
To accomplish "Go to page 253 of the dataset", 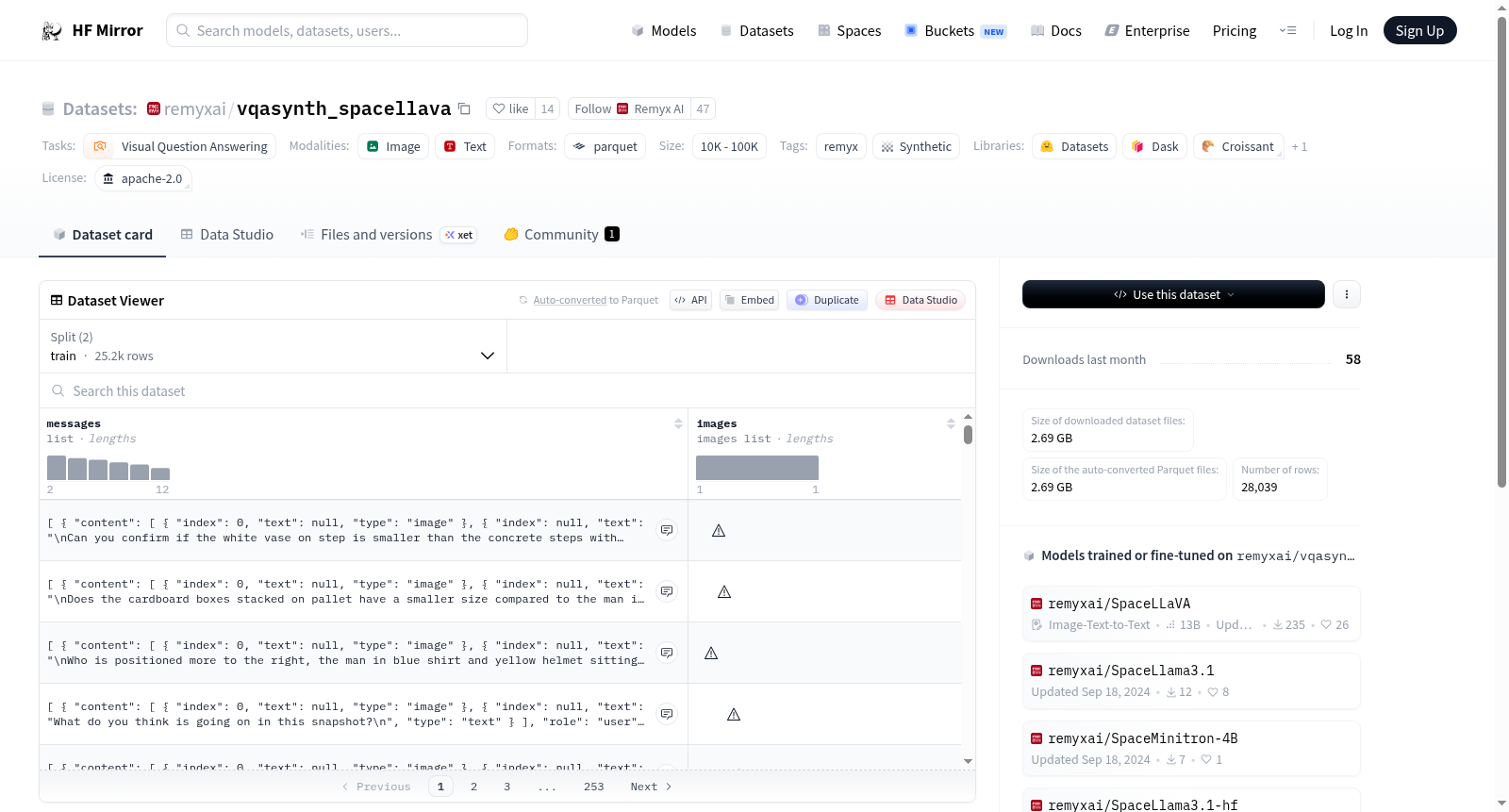I will [x=593, y=787].
